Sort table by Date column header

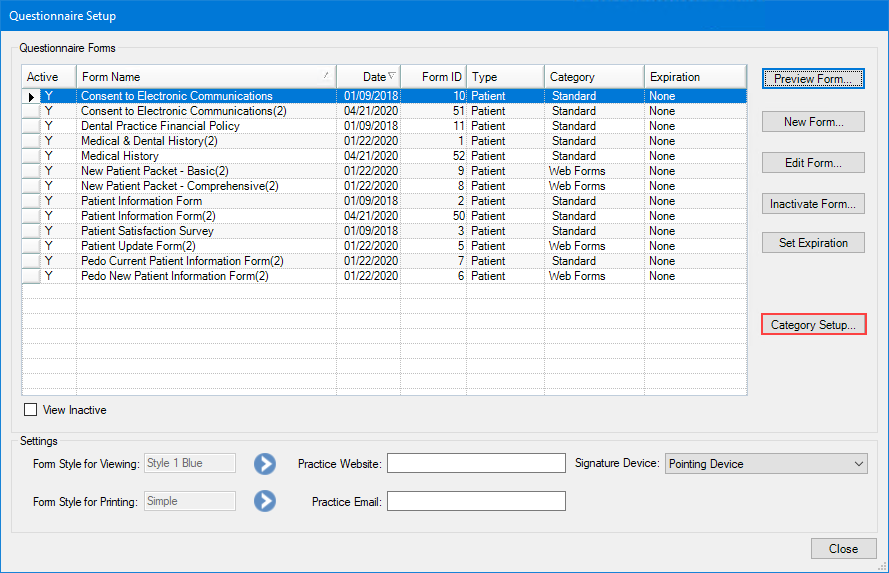click(368, 77)
